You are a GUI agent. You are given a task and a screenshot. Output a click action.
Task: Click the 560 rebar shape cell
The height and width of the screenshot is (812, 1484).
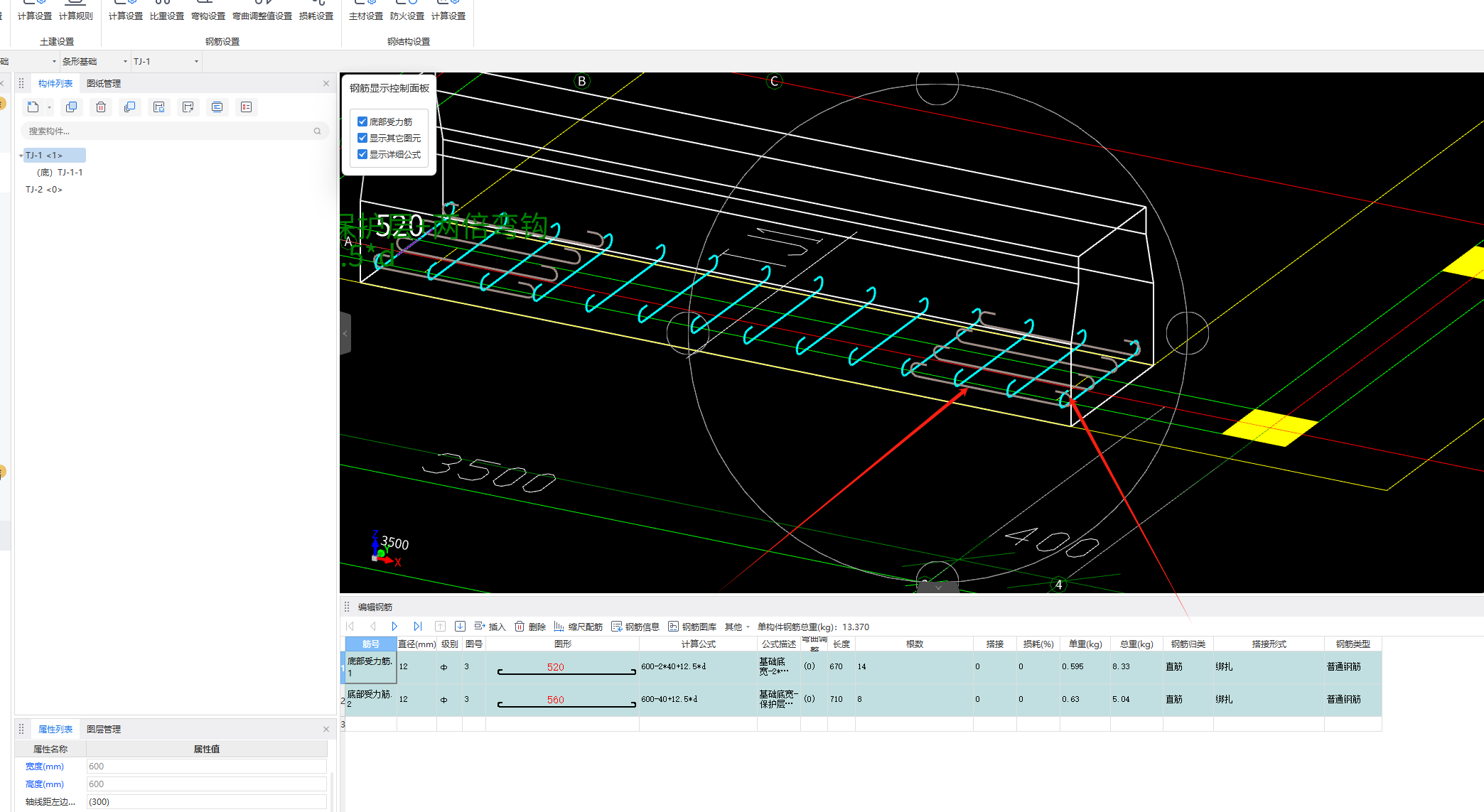562,700
